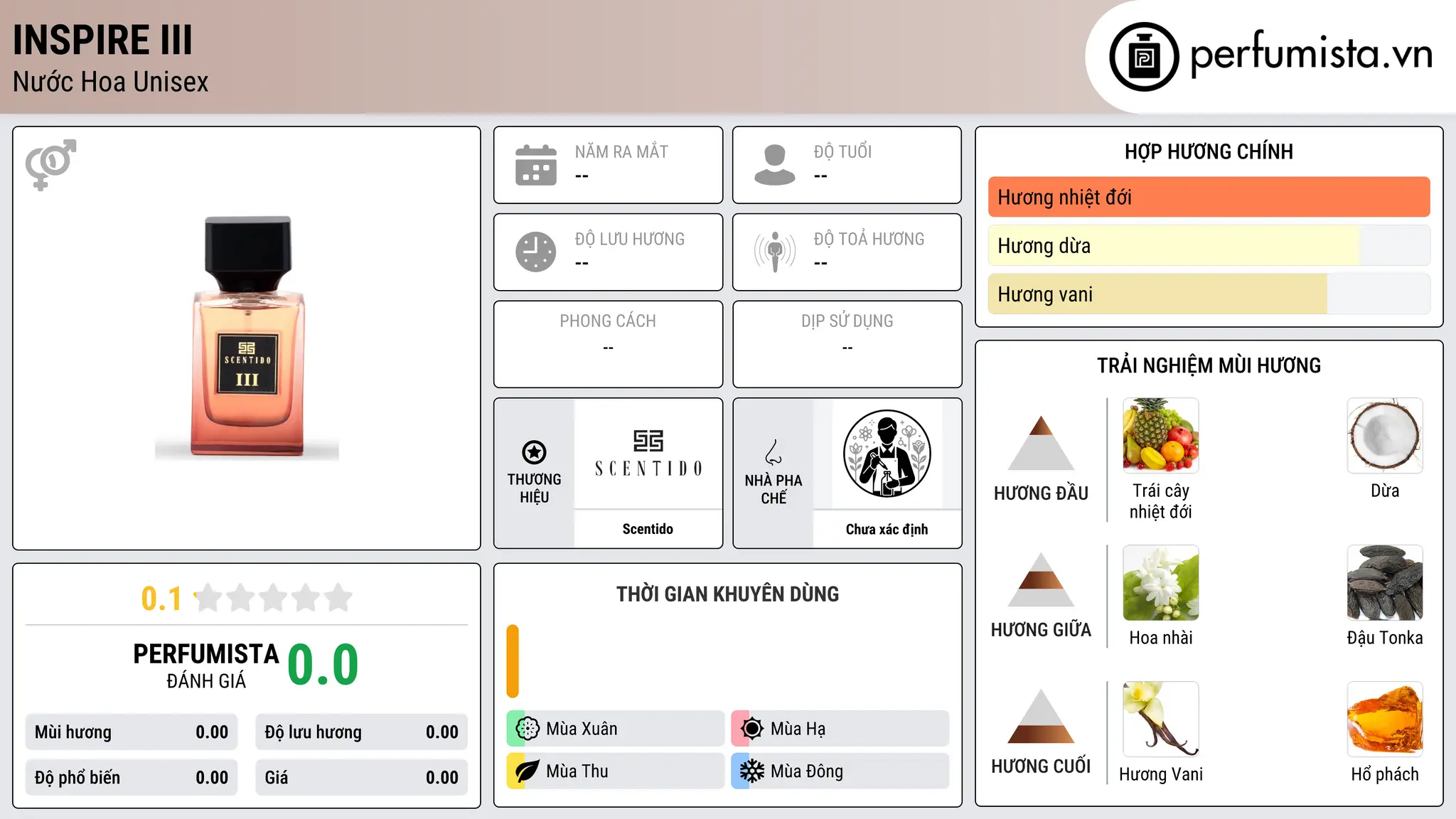Click the Hương dừa accord bar
Image resolution: width=1456 pixels, height=819 pixels.
coord(1209,245)
